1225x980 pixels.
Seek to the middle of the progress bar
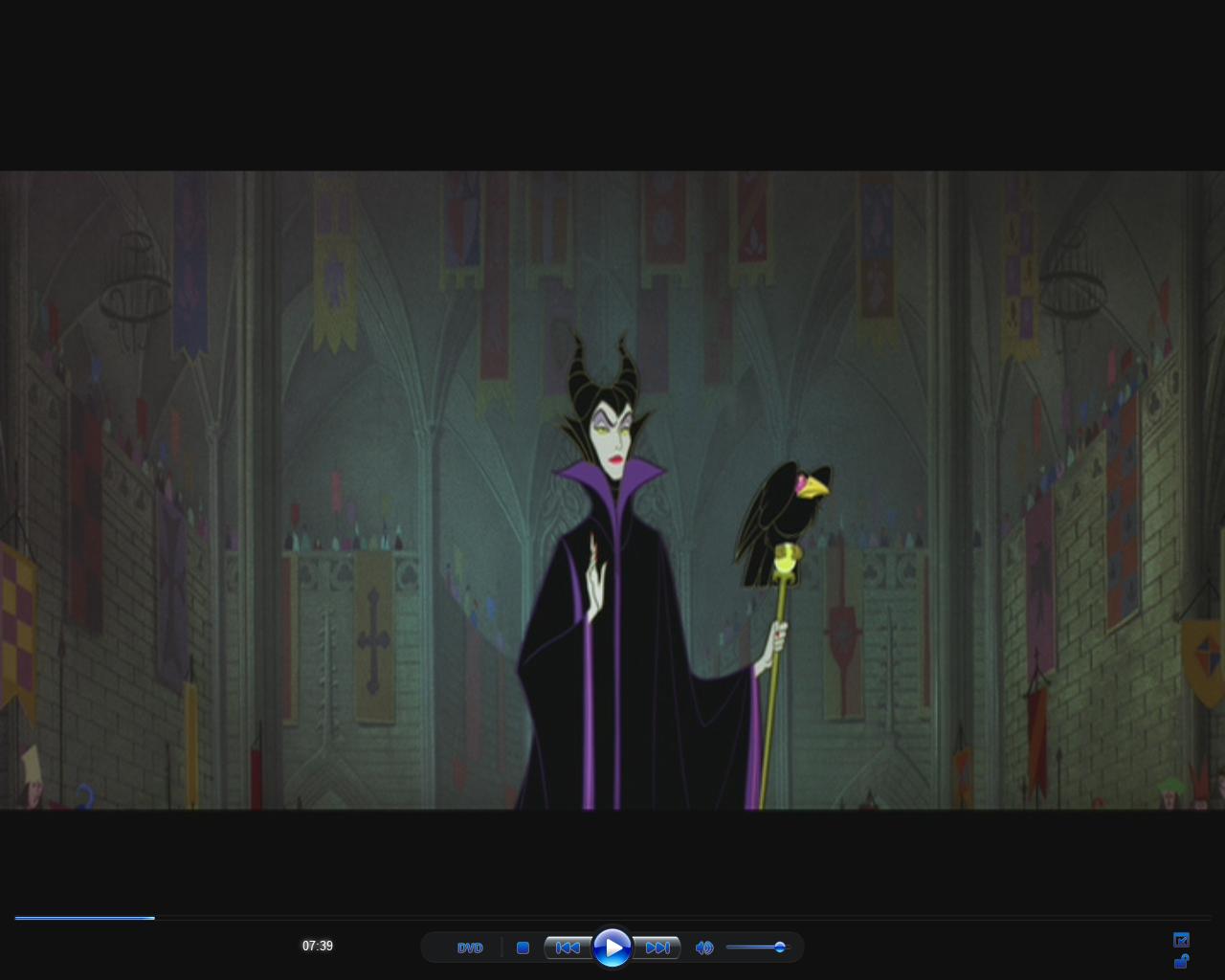(612, 918)
